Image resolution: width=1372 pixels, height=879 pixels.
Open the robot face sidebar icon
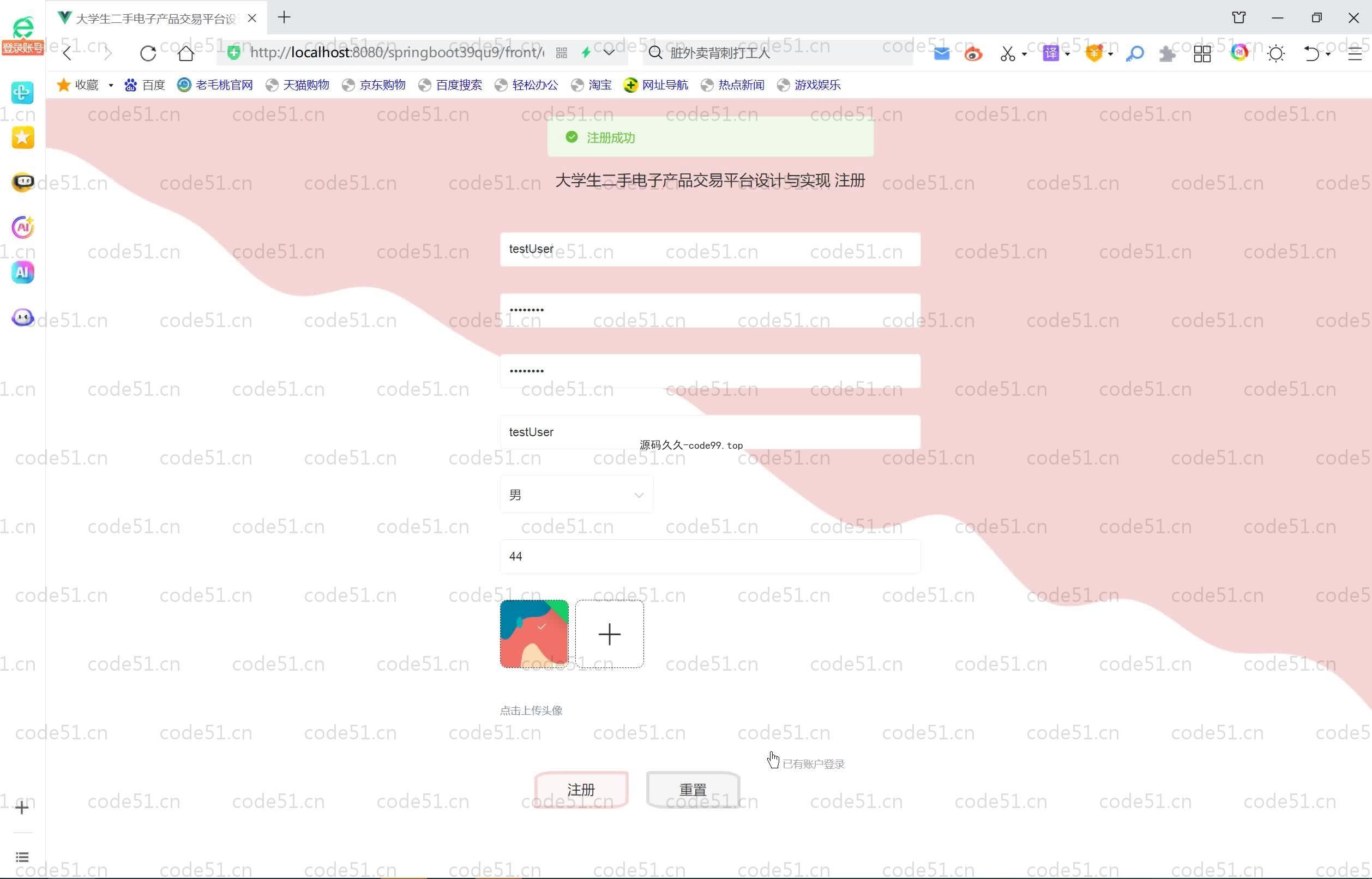(x=23, y=182)
